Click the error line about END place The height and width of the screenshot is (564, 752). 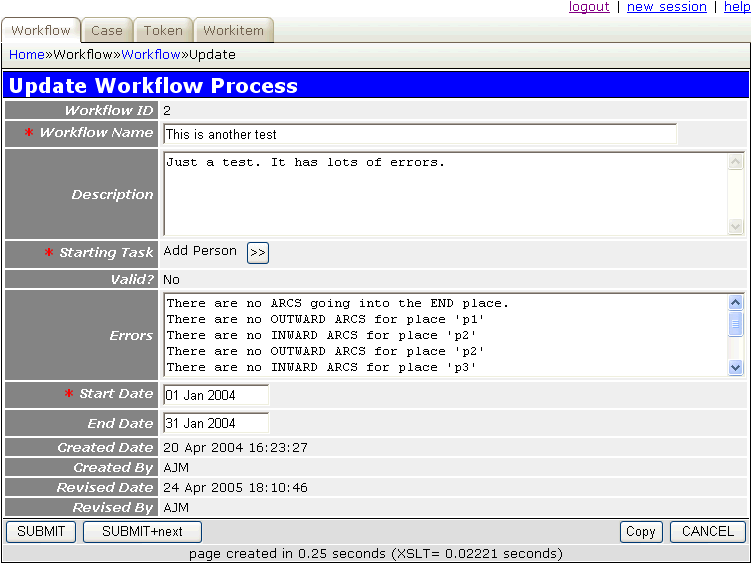pyautogui.click(x=338, y=303)
